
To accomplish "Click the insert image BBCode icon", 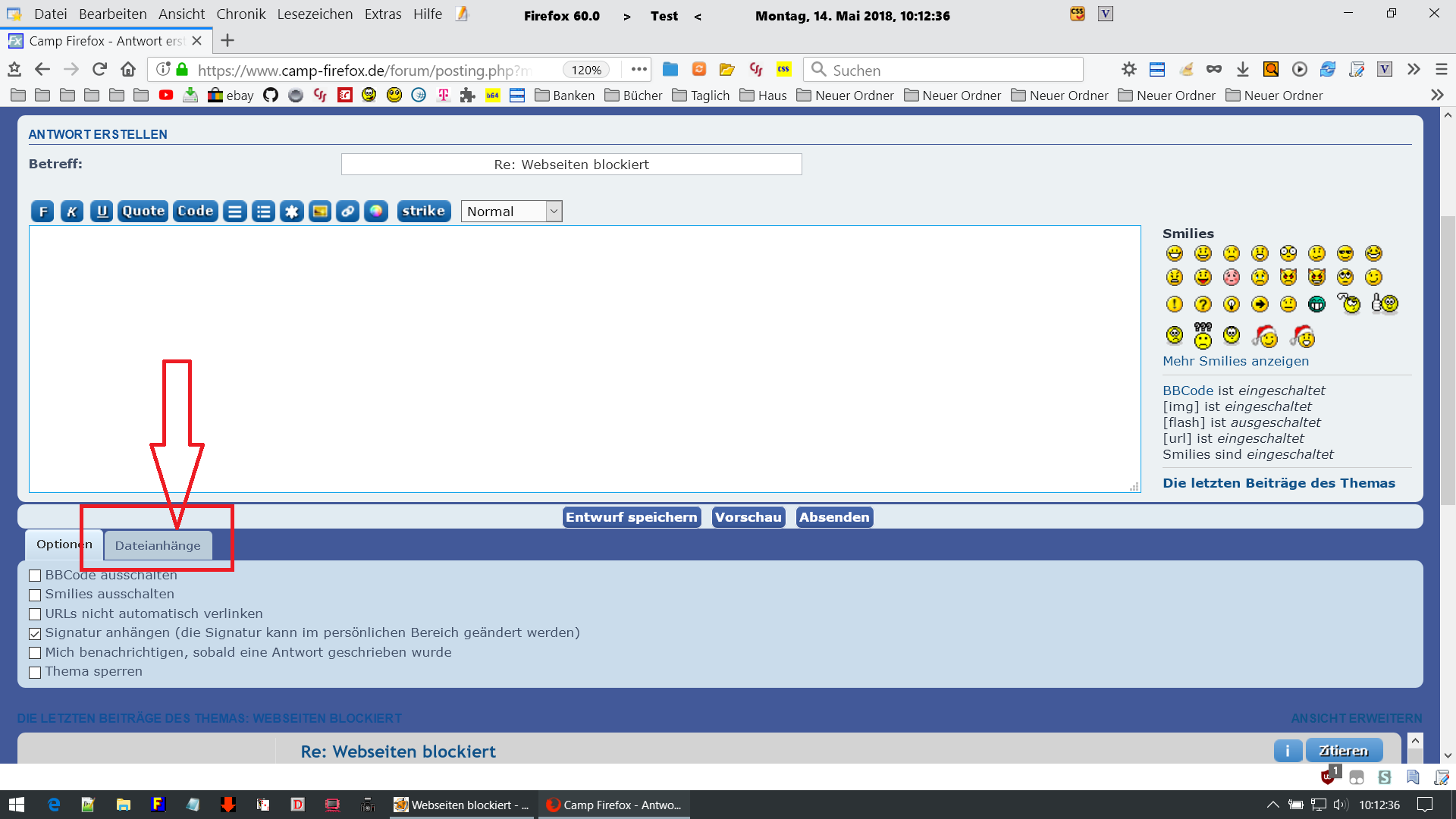I will (320, 212).
